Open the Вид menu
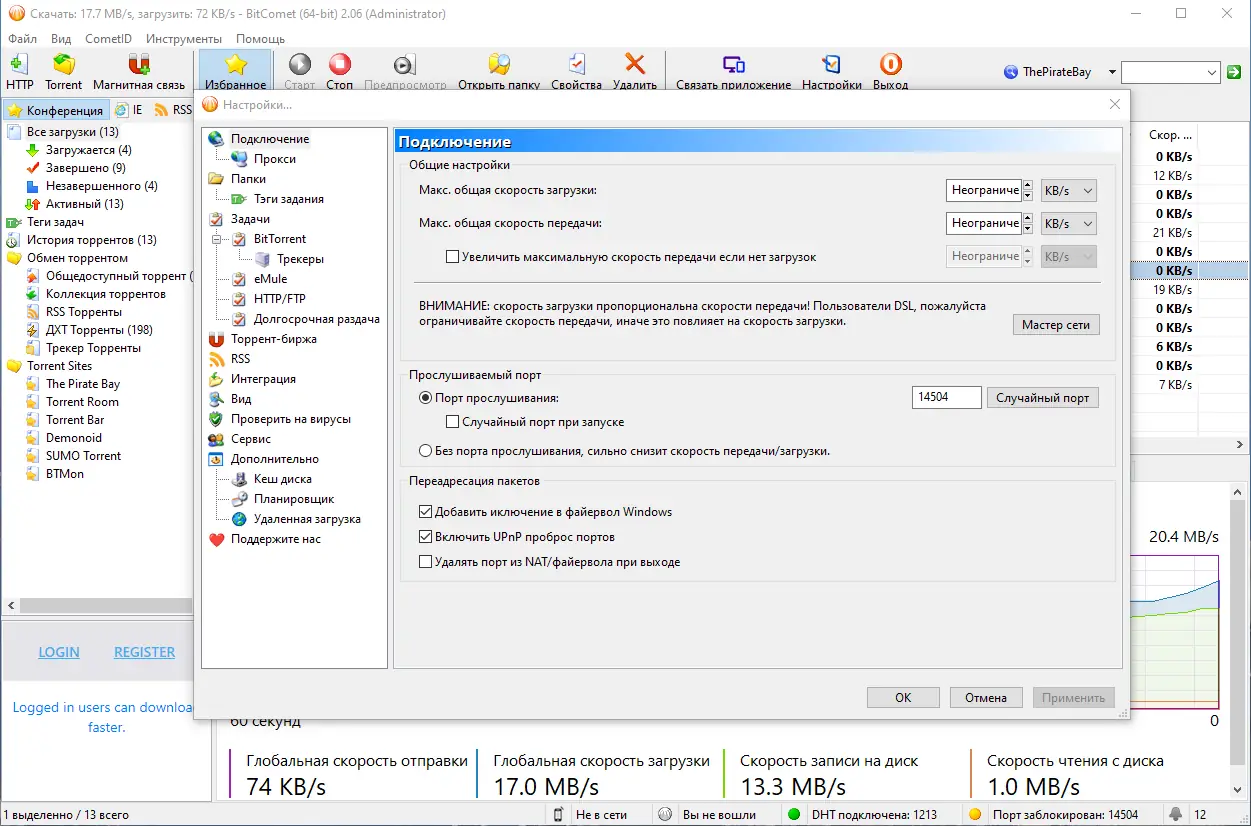The height and width of the screenshot is (826, 1251). click(x=61, y=39)
